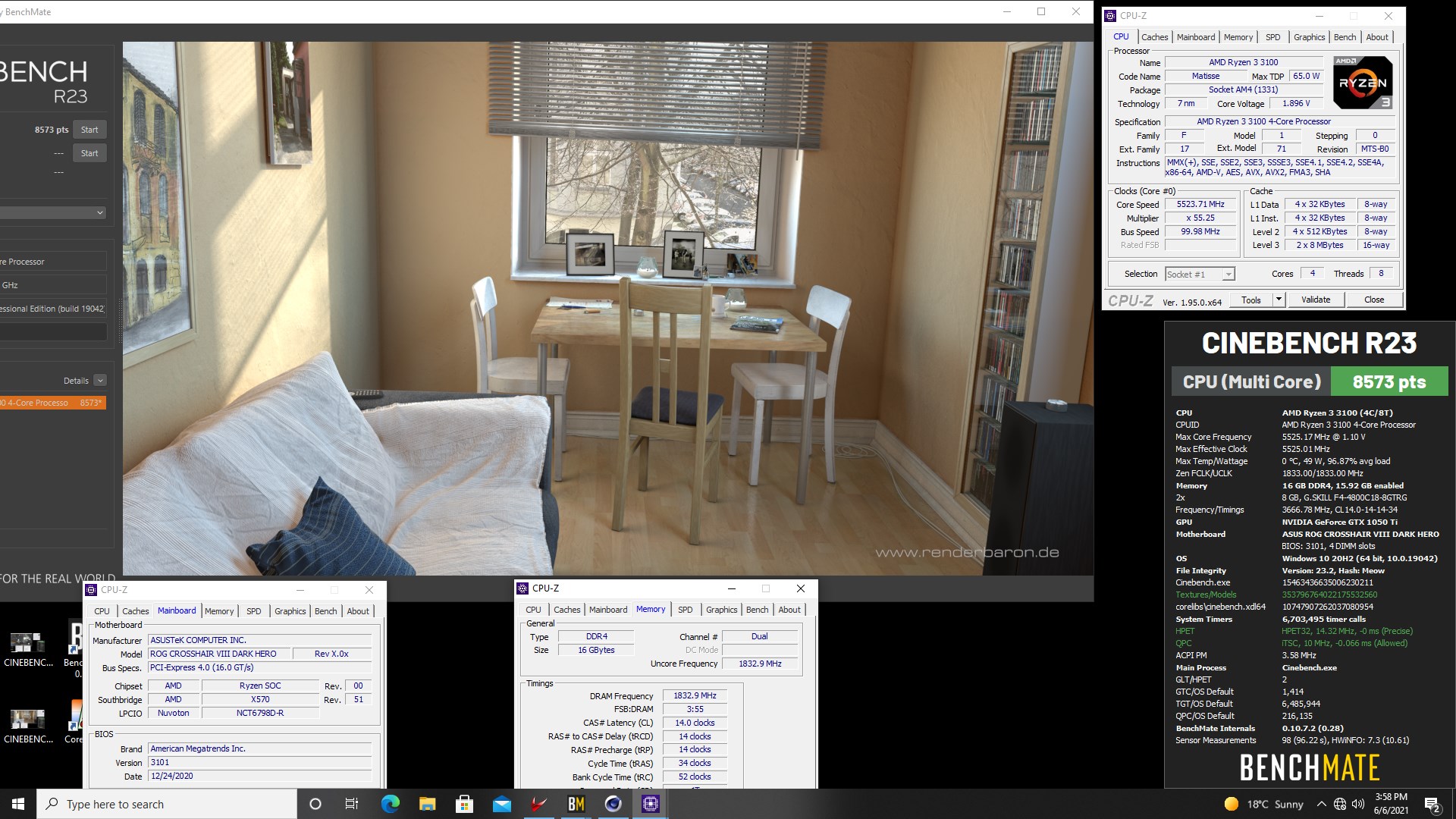The height and width of the screenshot is (819, 1456).
Task: Click the Validate button in CPU-Z
Action: click(1315, 300)
